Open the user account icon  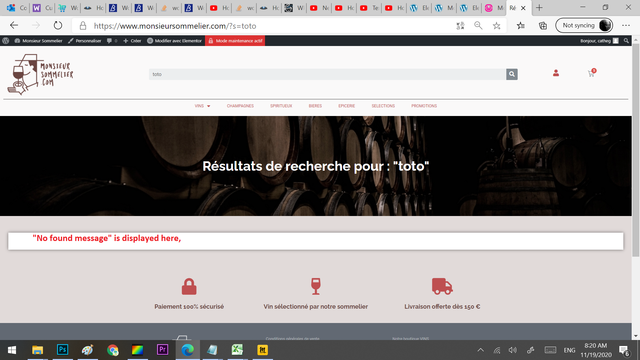556,73
